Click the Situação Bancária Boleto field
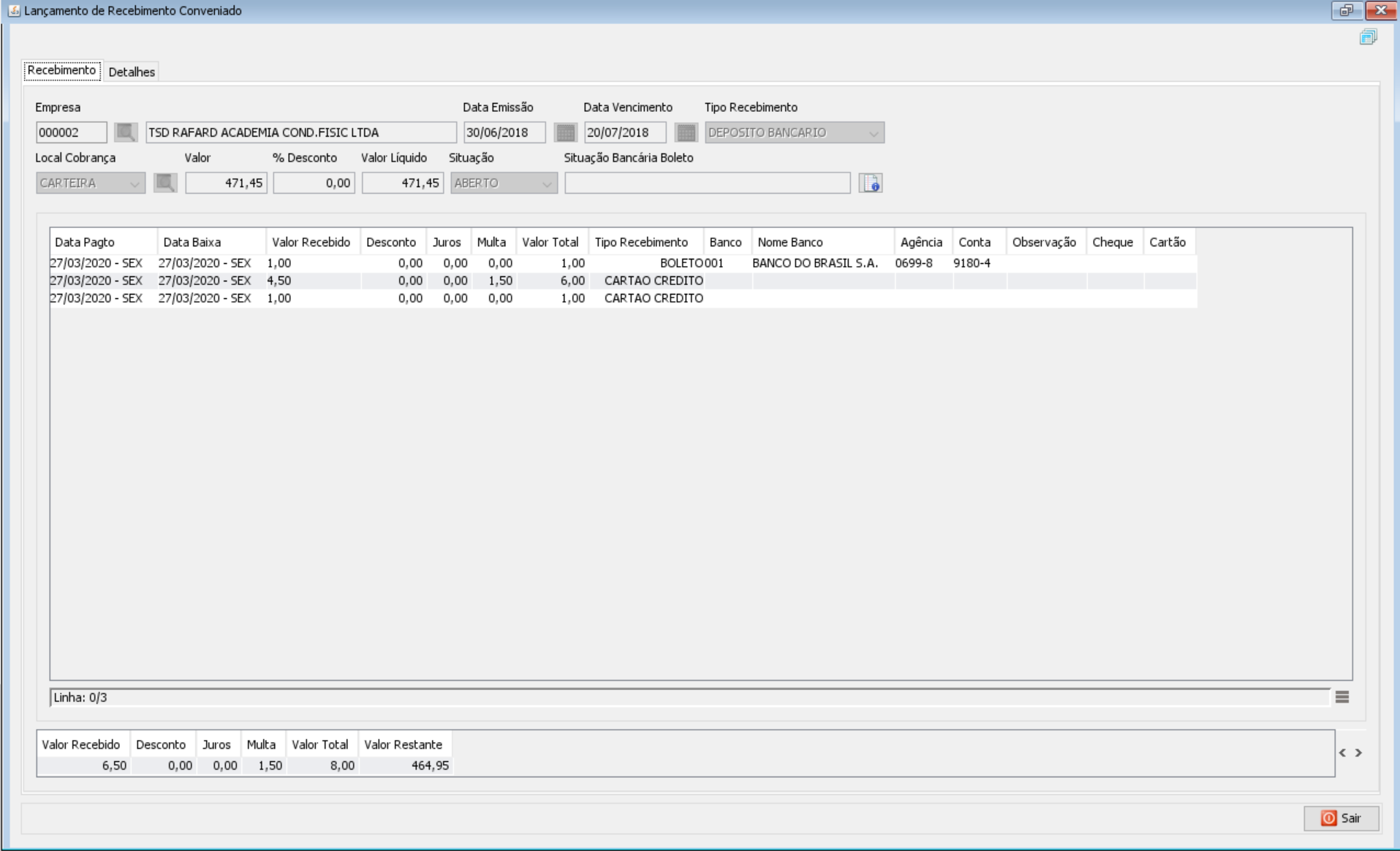 [708, 183]
